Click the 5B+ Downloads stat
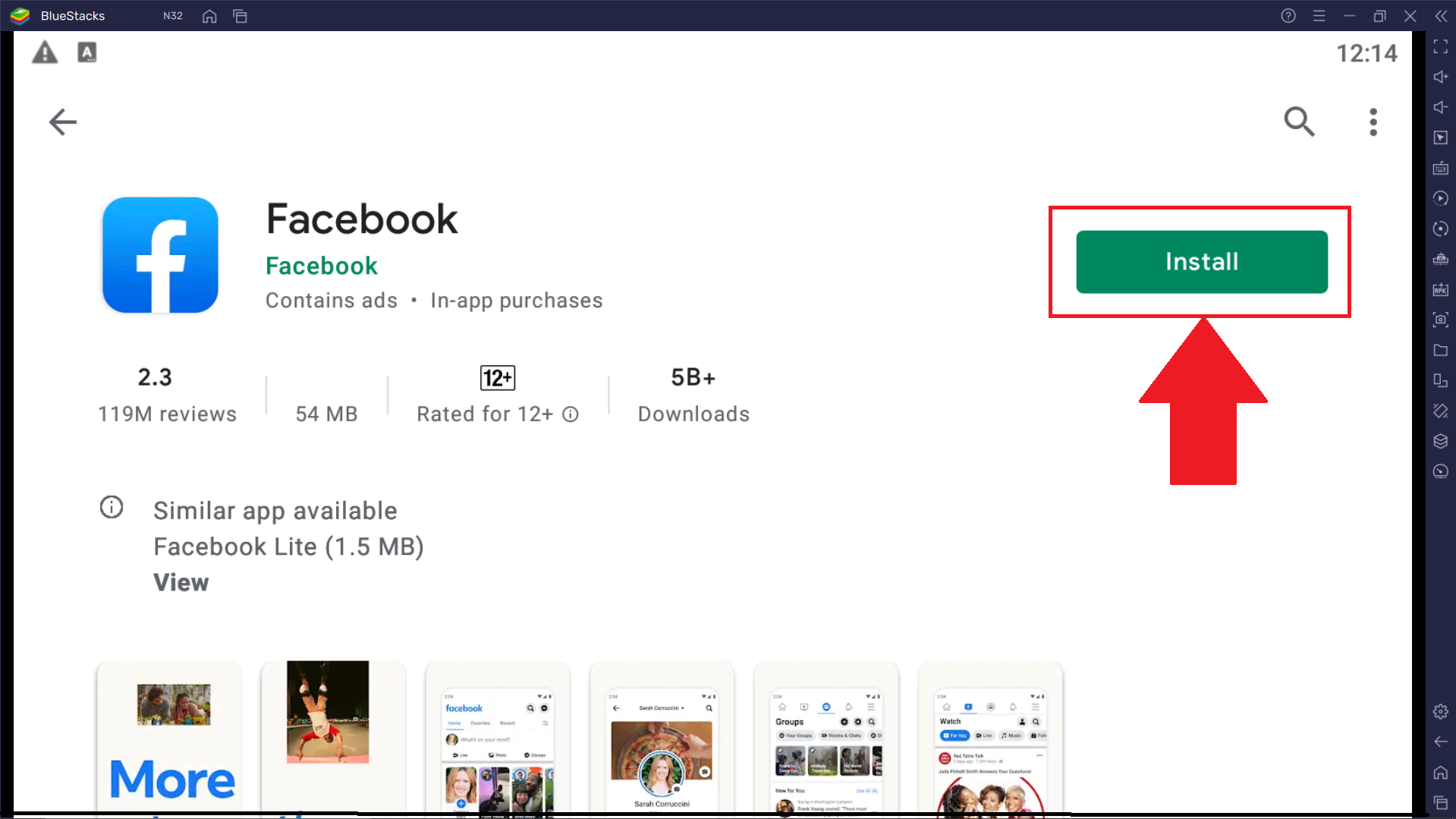This screenshot has width=1456, height=819. pos(693,395)
